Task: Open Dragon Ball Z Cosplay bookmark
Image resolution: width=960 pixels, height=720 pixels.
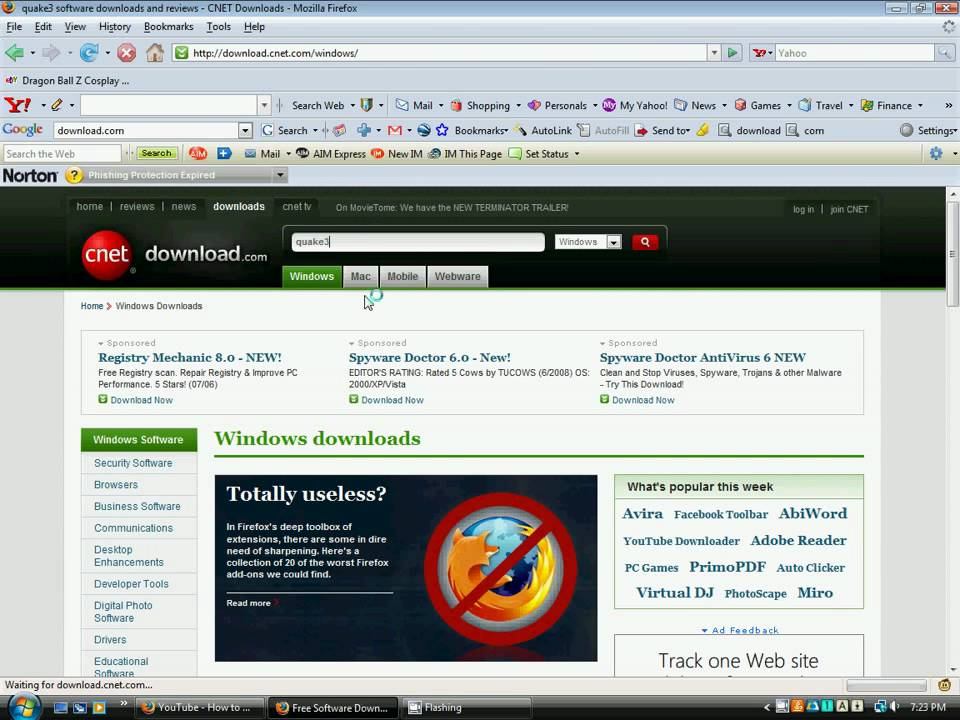Action: [67, 80]
